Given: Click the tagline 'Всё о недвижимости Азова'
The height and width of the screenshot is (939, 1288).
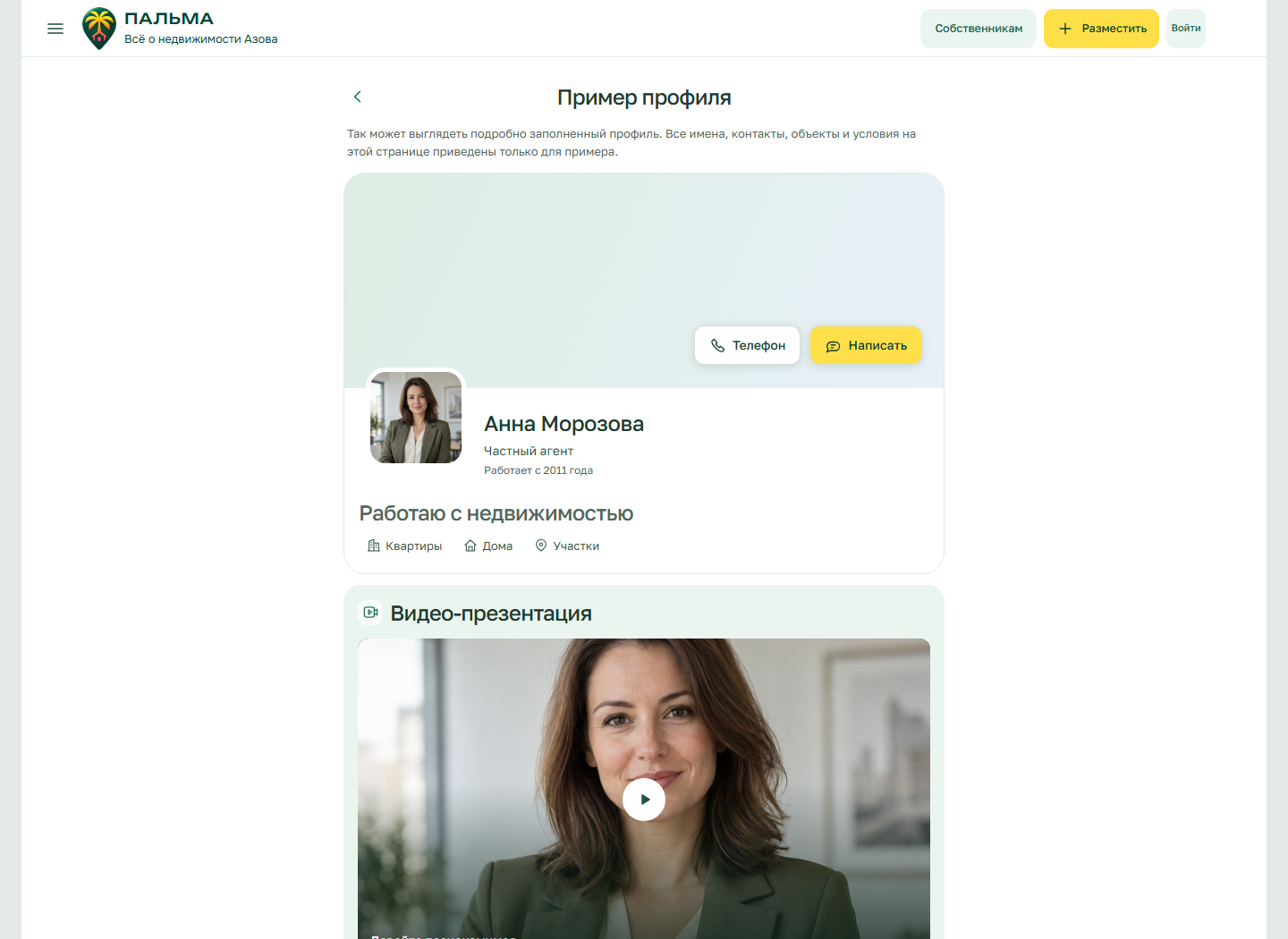Looking at the screenshot, I should pyautogui.click(x=201, y=39).
